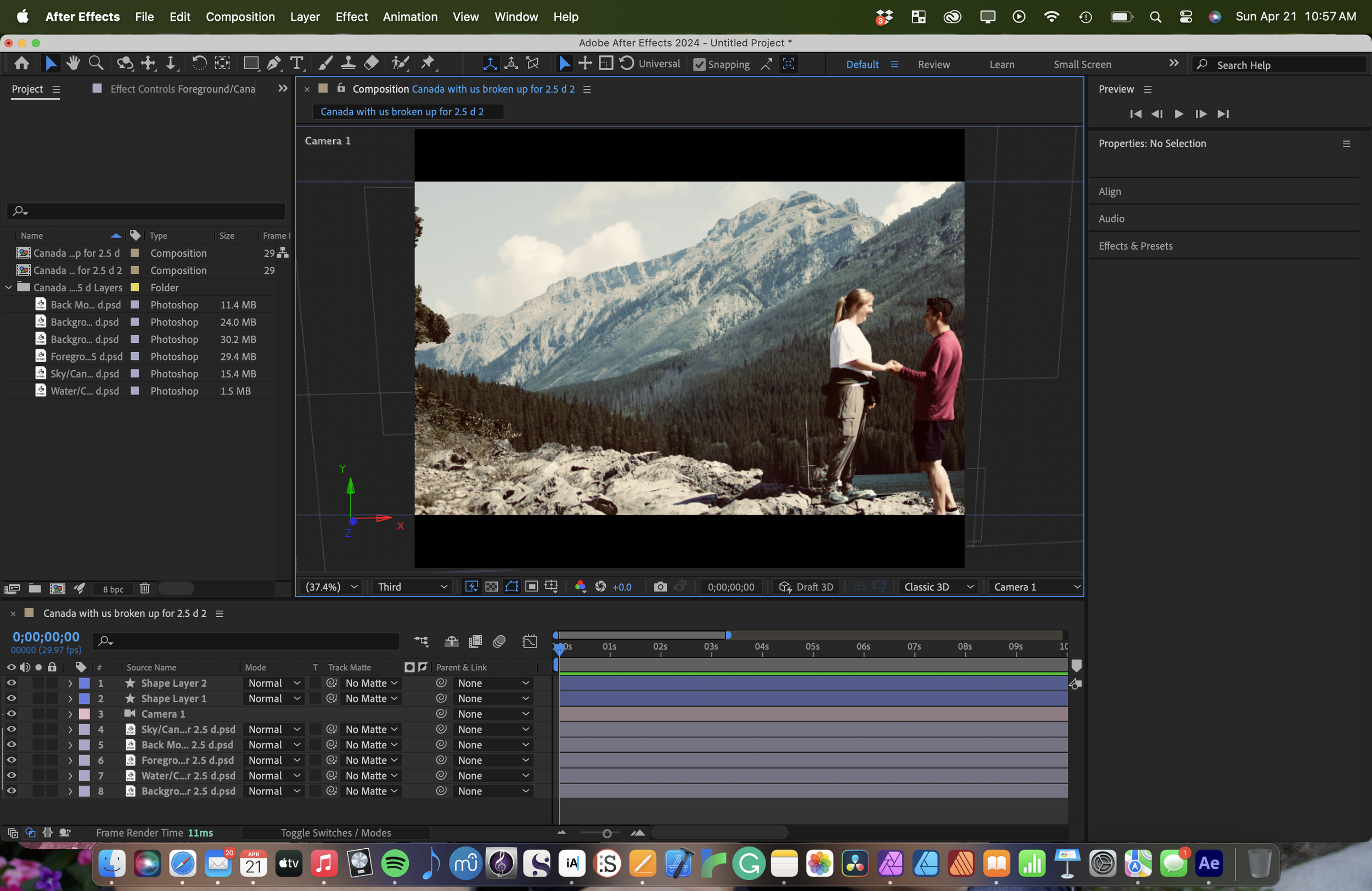This screenshot has width=1372, height=891.
Task: Select the Rectangle shape tool
Action: pos(251,64)
